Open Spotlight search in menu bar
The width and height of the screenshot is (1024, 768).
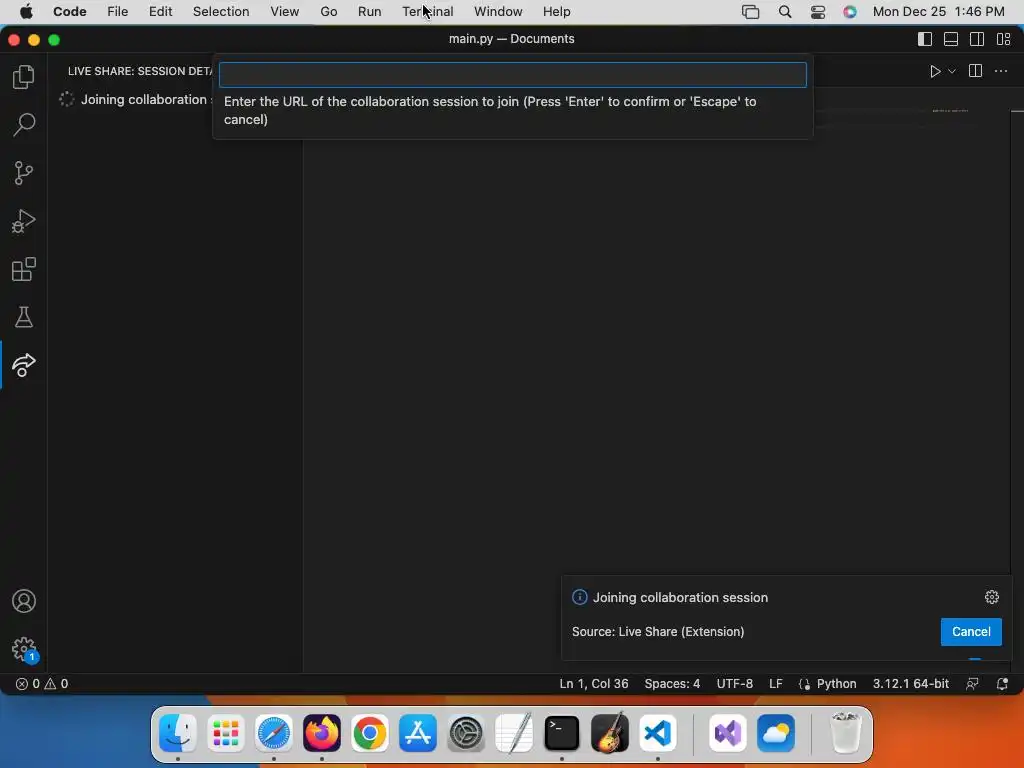[x=784, y=12]
